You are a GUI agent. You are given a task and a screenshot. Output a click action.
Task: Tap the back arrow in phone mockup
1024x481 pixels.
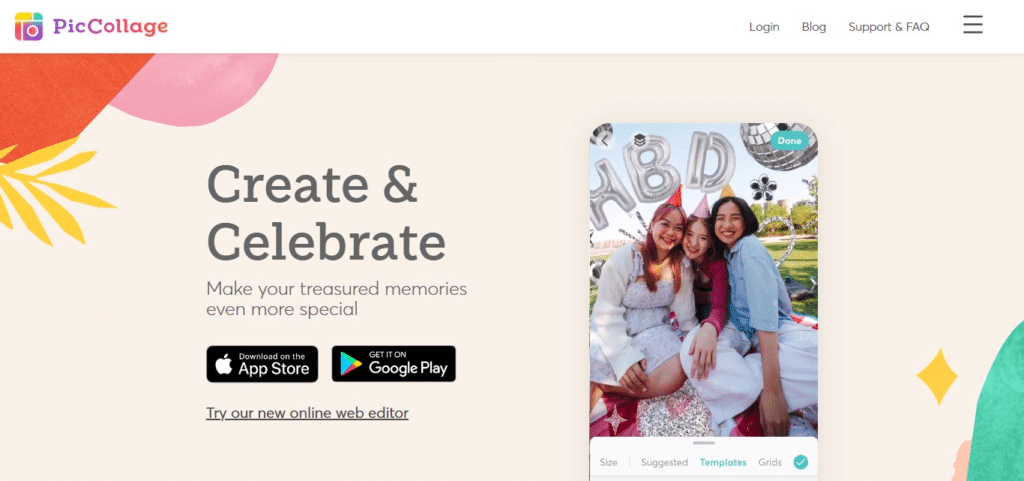605,140
